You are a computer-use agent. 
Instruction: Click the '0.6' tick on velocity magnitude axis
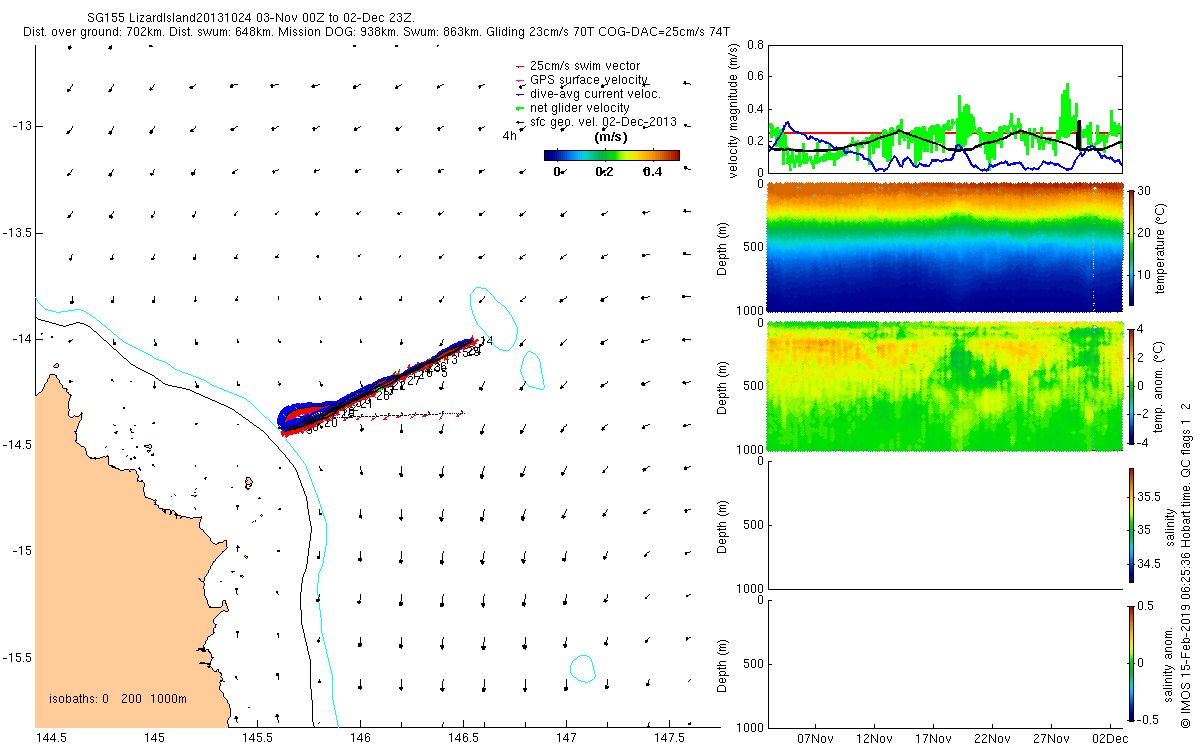[756, 77]
